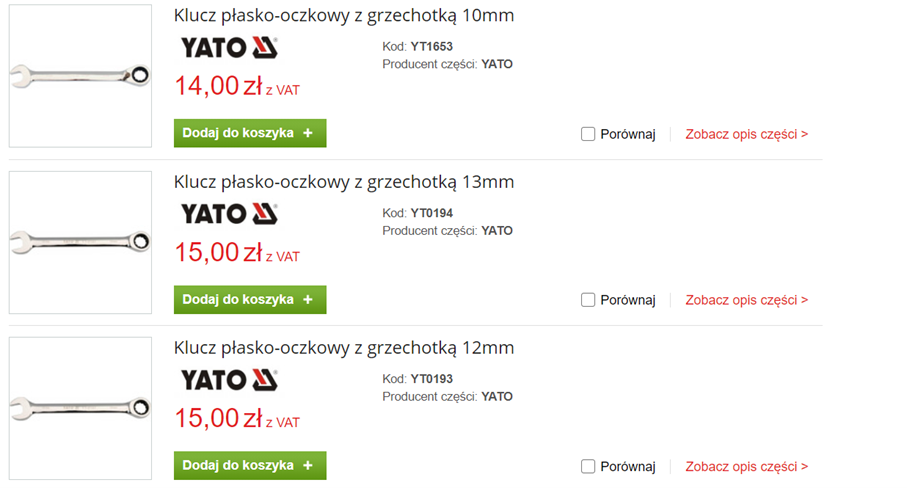Add the 10mm wrench to cart
Image resolution: width=907 pixels, height=488 pixels.
[x=249, y=133]
